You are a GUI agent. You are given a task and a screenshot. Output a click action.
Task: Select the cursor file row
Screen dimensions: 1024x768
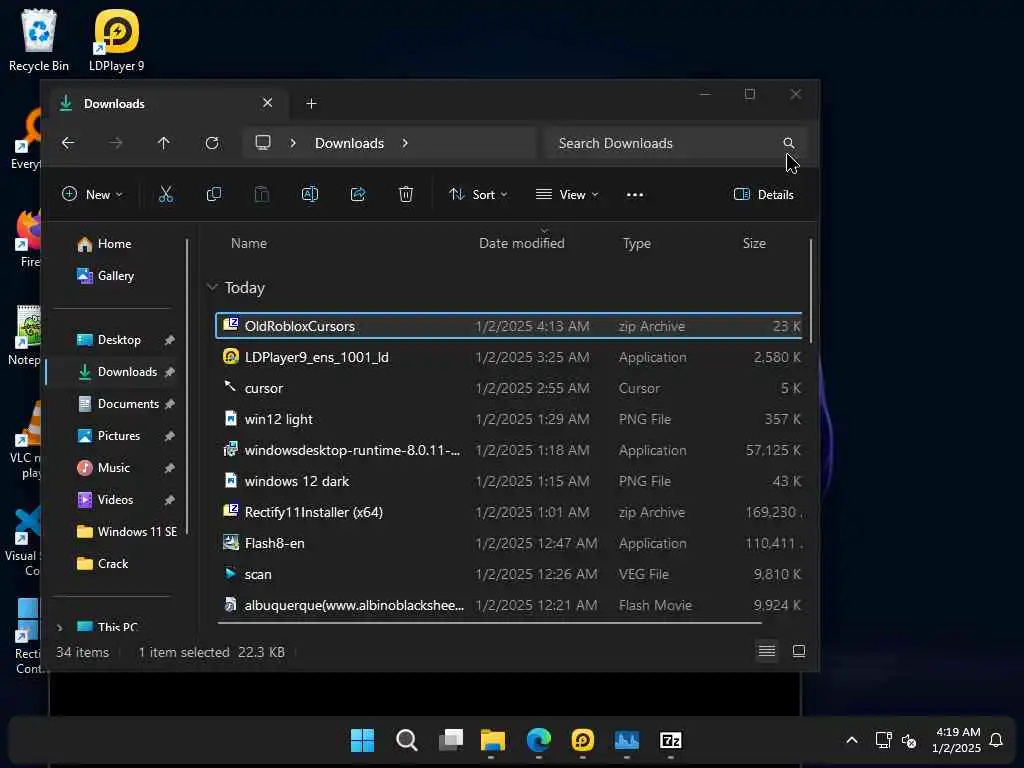click(x=509, y=388)
